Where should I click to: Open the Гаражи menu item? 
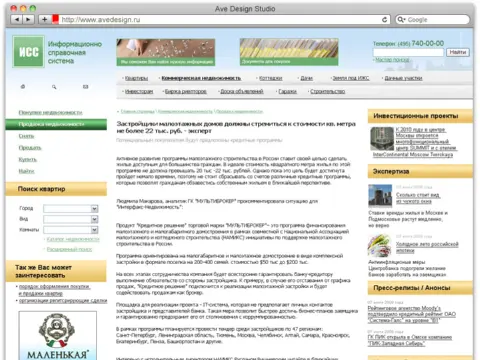coord(287,91)
